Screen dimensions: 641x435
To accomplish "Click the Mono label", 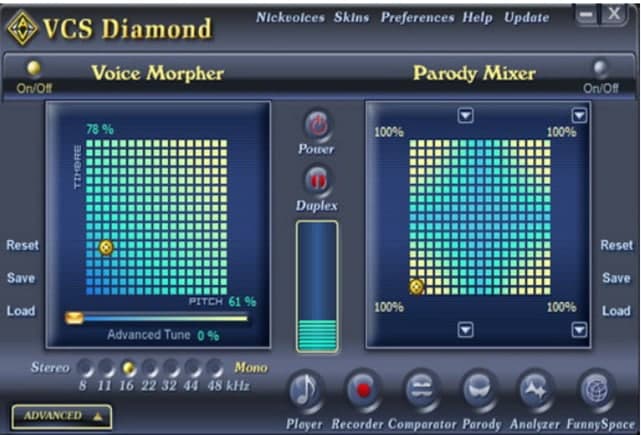I will click(251, 367).
